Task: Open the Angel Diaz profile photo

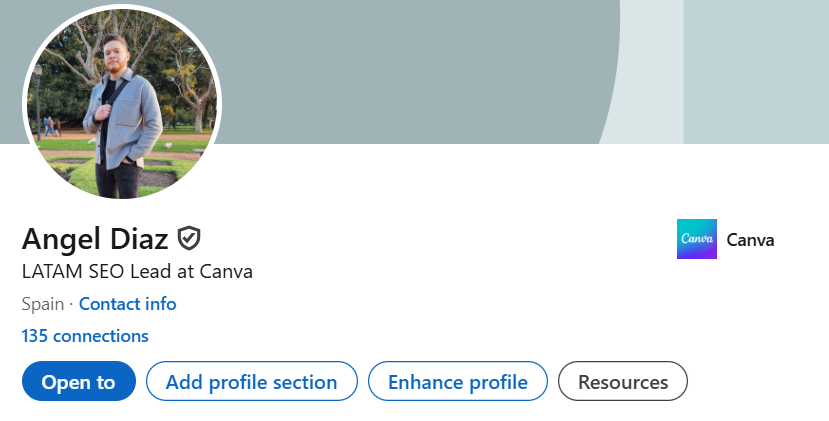Action: point(122,104)
